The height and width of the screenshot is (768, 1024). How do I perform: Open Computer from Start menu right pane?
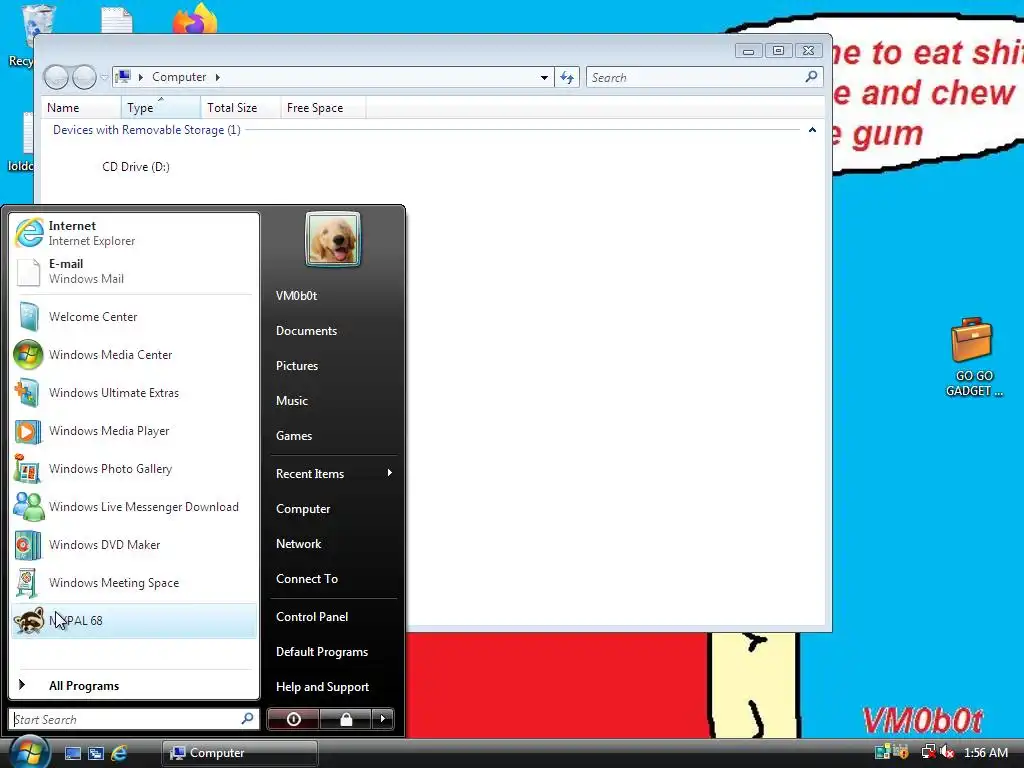click(x=333, y=509)
